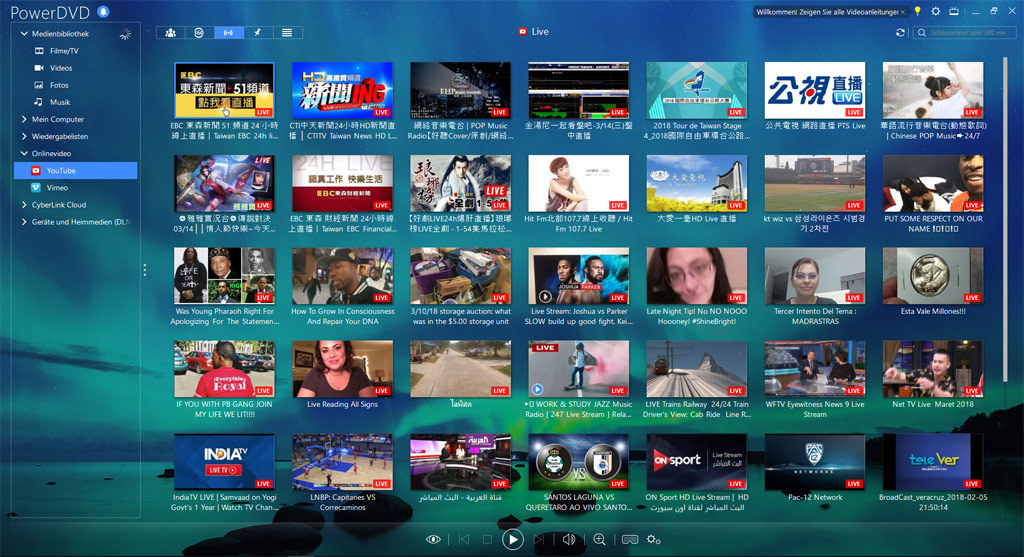This screenshot has width=1024, height=557.
Task: Open PUT SOME RESPECT ON OUR NAME video
Action: click(933, 183)
